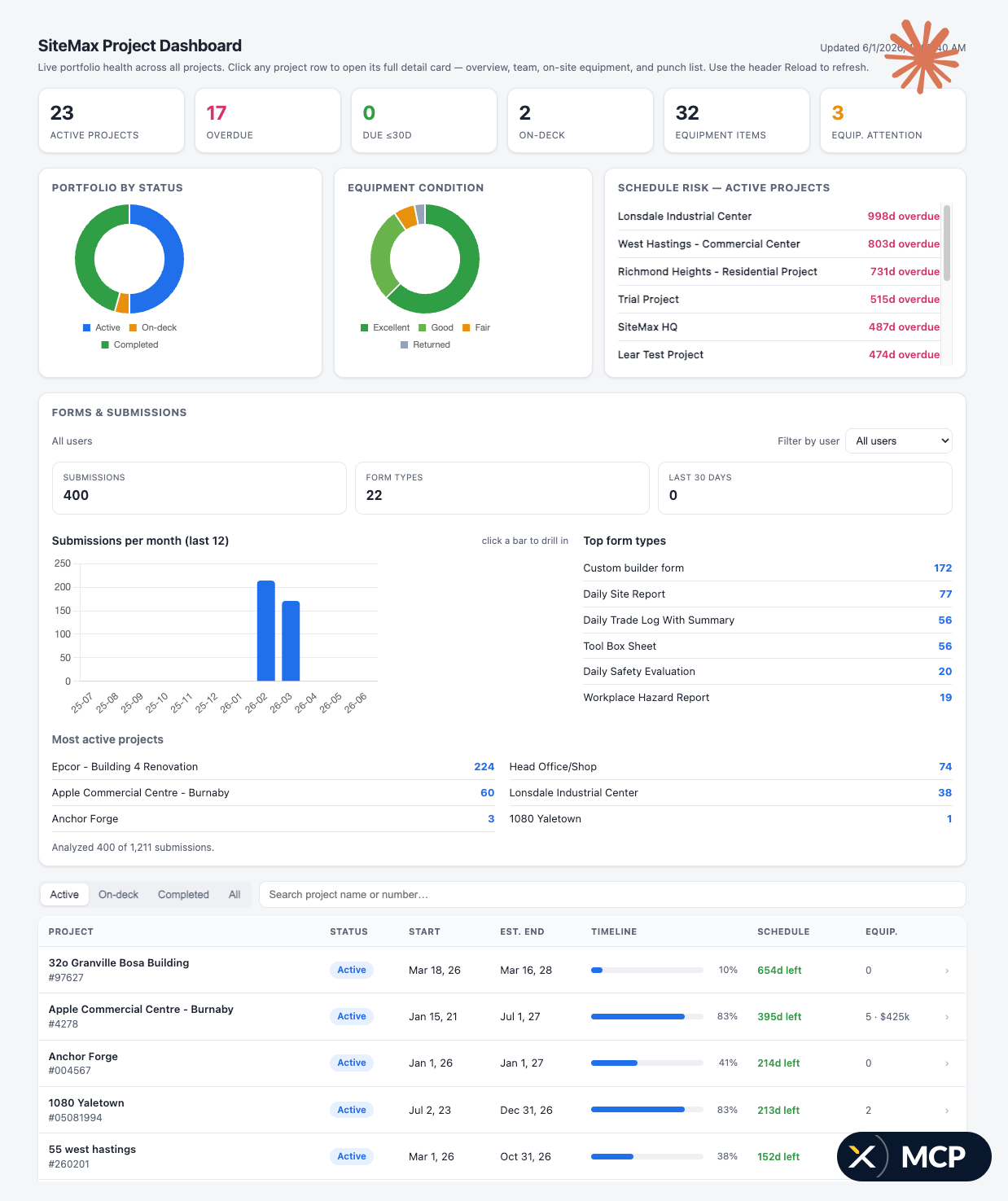
Task: Switch to the Active projects tab
Action: pyautogui.click(x=64, y=894)
